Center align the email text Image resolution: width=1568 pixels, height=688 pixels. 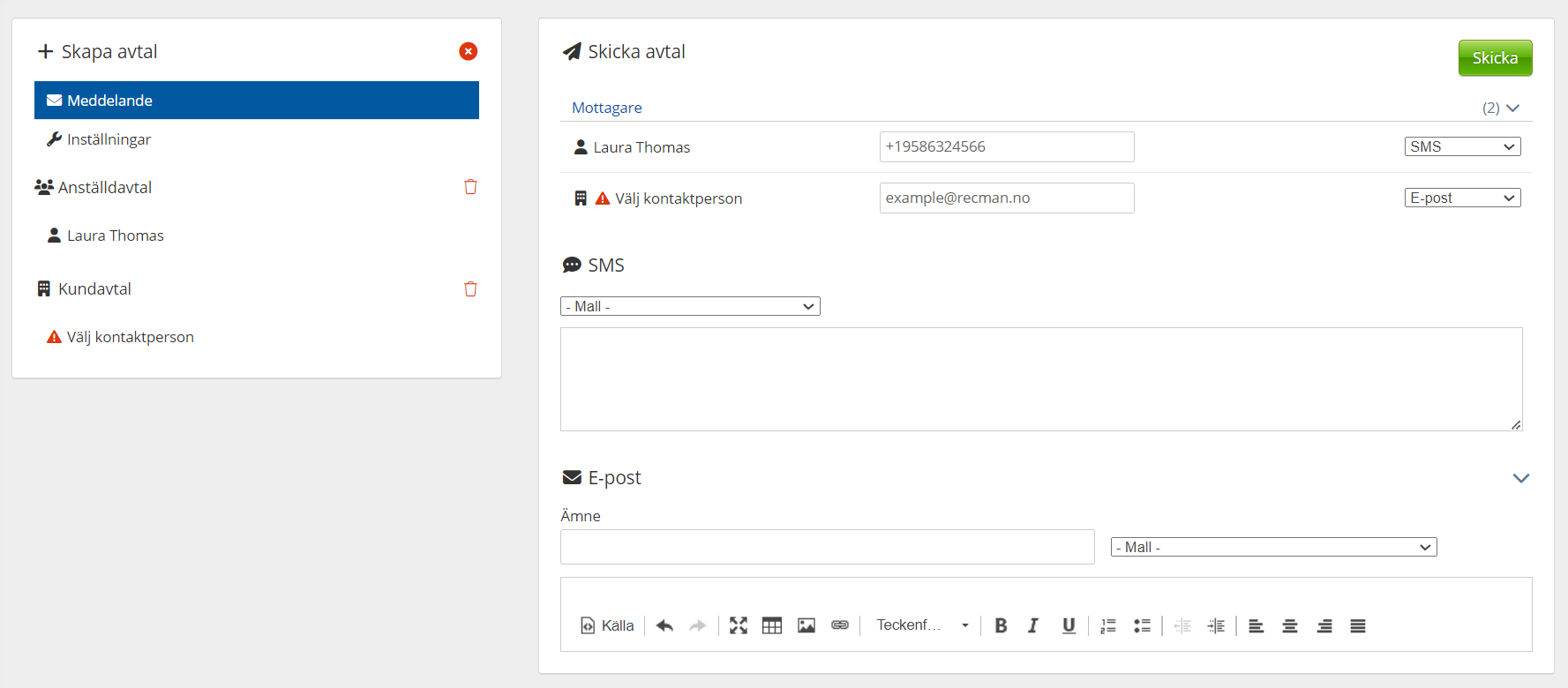[1290, 625]
